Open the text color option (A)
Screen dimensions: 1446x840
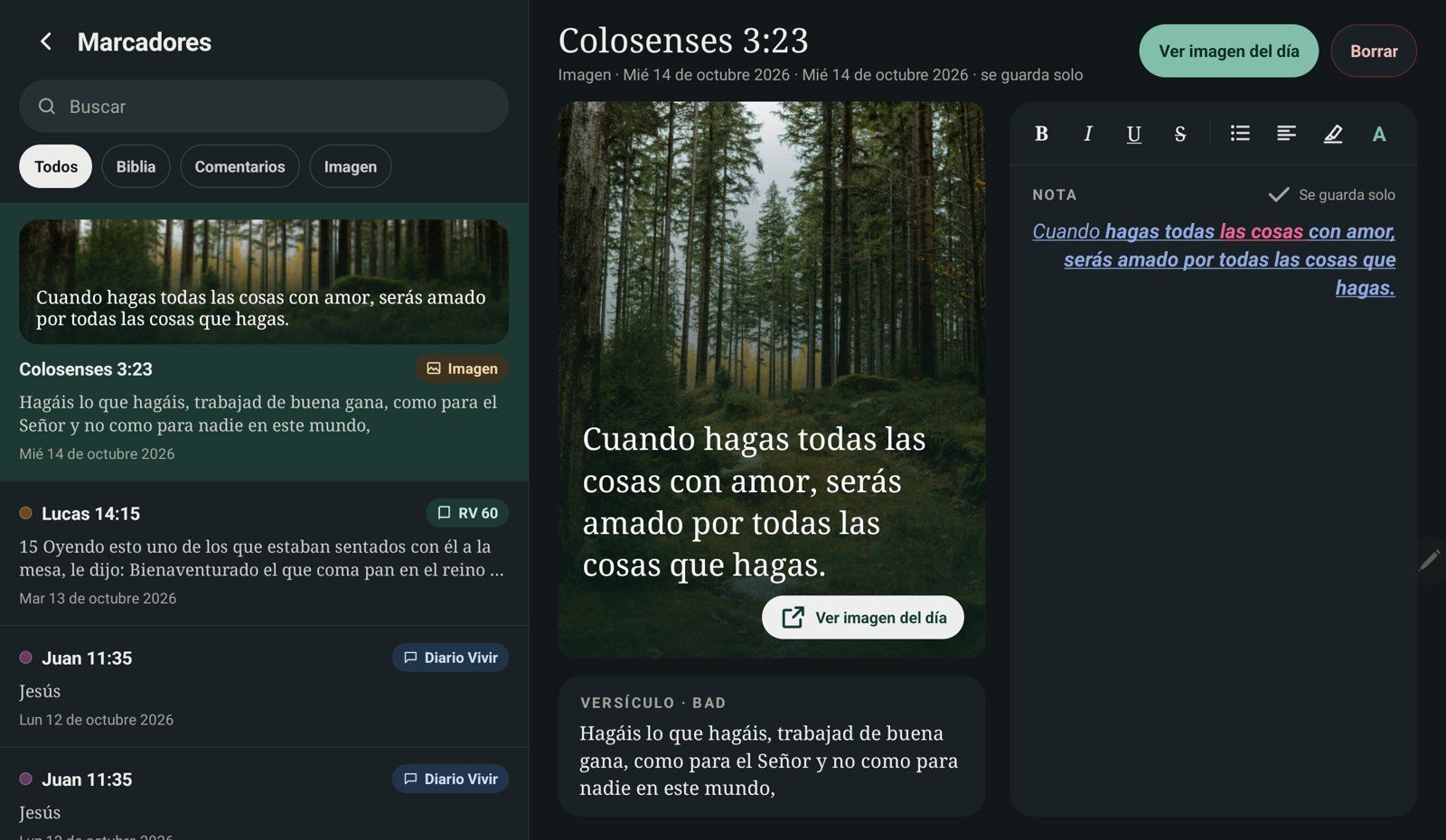(1379, 134)
